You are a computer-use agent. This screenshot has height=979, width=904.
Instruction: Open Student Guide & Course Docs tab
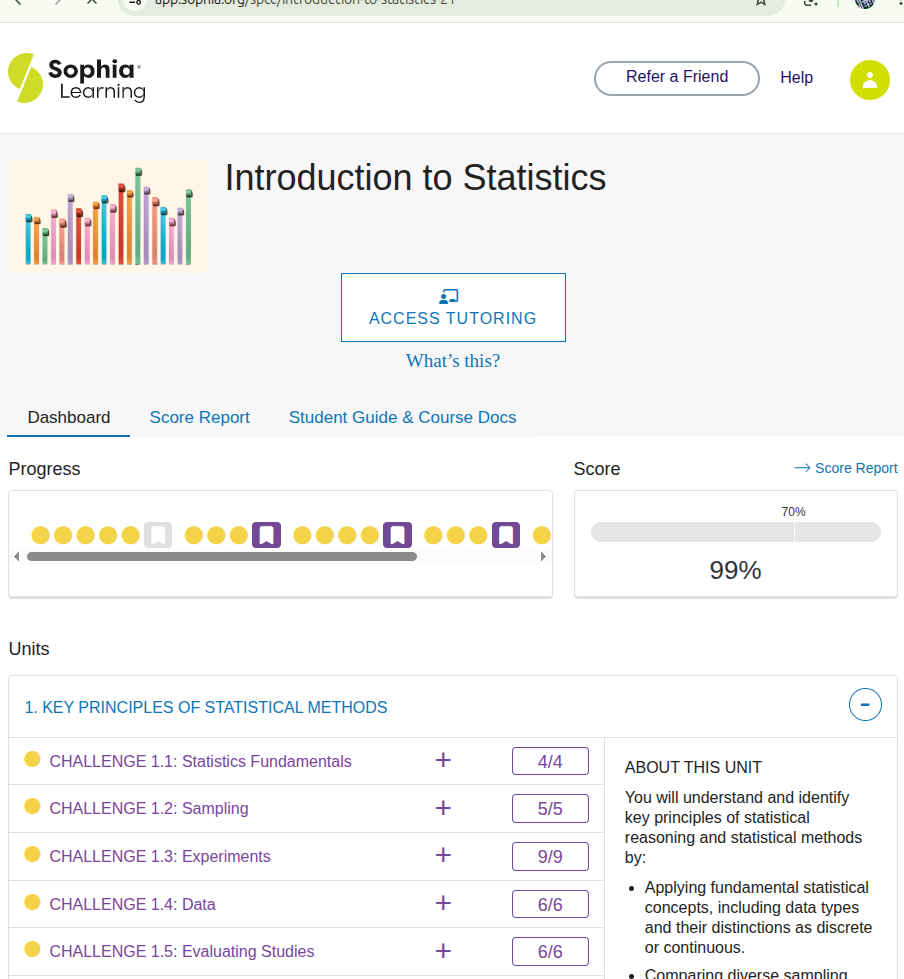pos(403,417)
